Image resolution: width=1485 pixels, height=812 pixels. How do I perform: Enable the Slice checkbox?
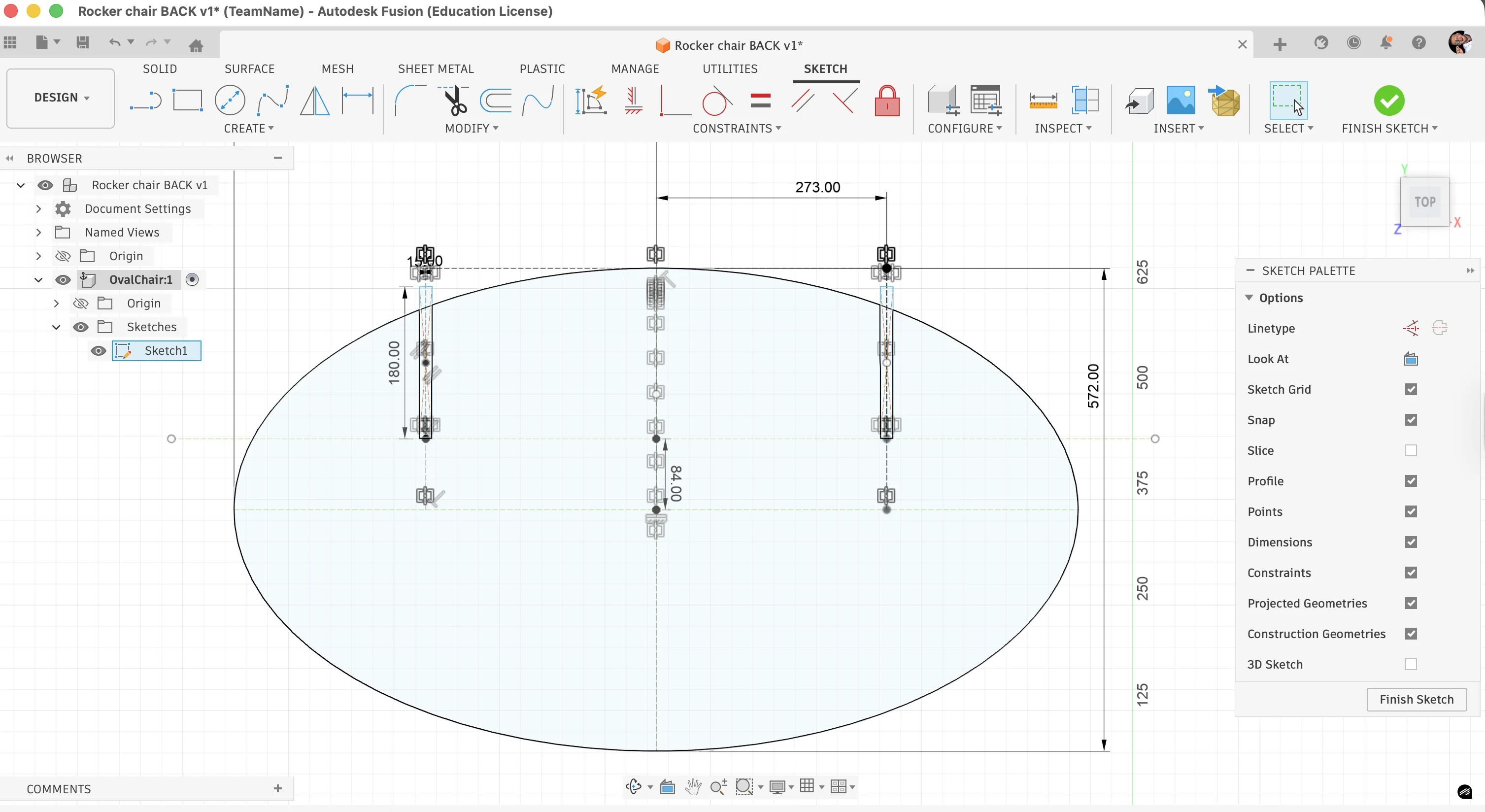[x=1411, y=451]
